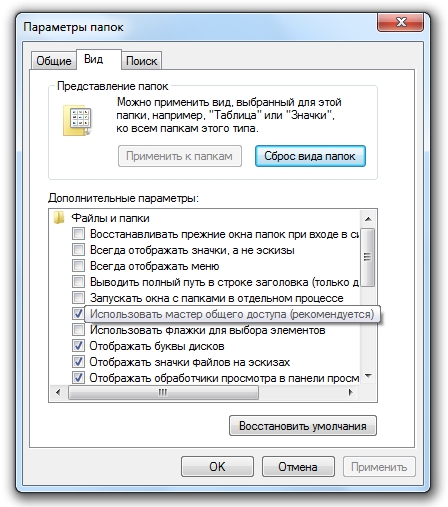Disable Отображать значки файлов на эскизах
This screenshot has height=507, width=448.
click(x=78, y=362)
